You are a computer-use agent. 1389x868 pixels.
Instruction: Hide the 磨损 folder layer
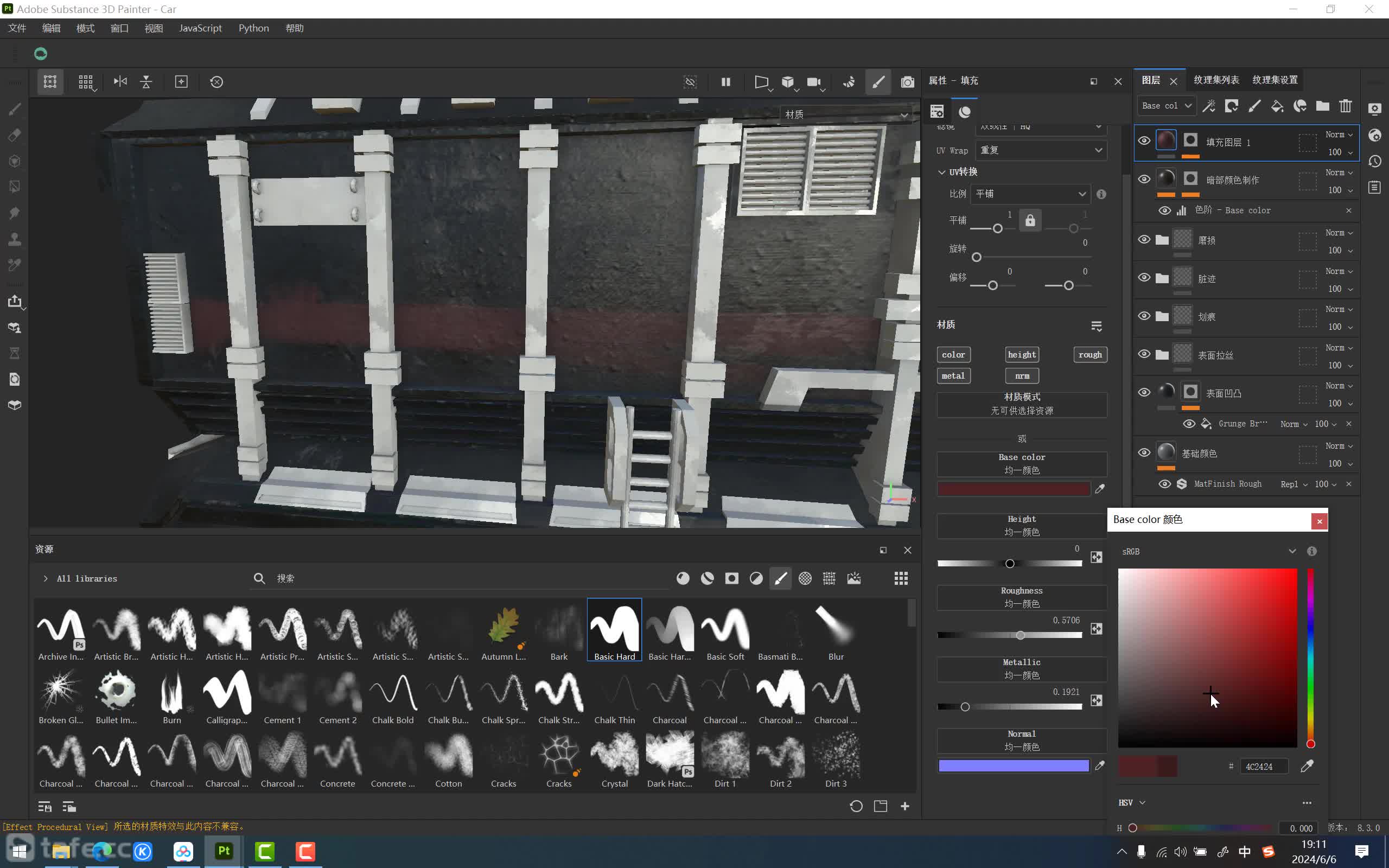pyautogui.click(x=1144, y=239)
